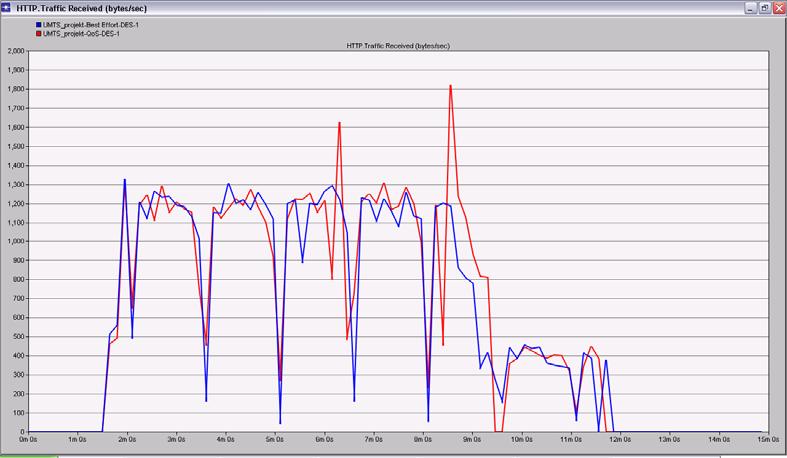Click the 5m 0s x-axis label

point(275,439)
